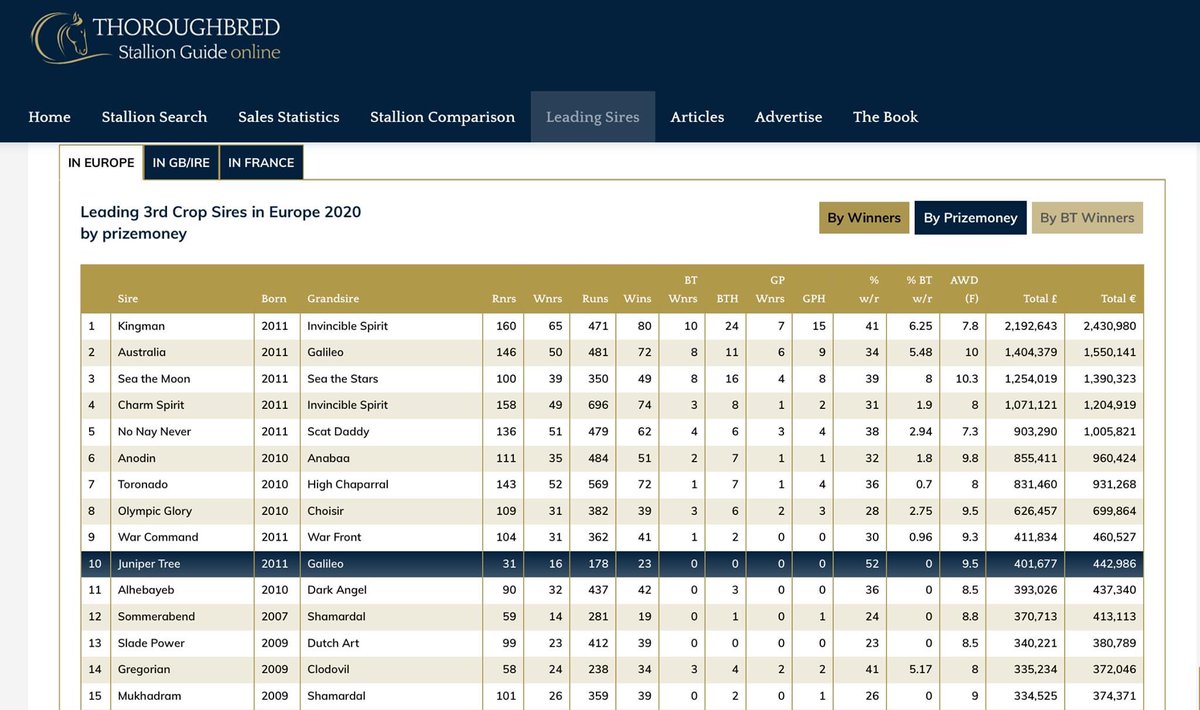The width and height of the screenshot is (1200, 710).
Task: Click grandsire Dutch Art
Action: (334, 643)
